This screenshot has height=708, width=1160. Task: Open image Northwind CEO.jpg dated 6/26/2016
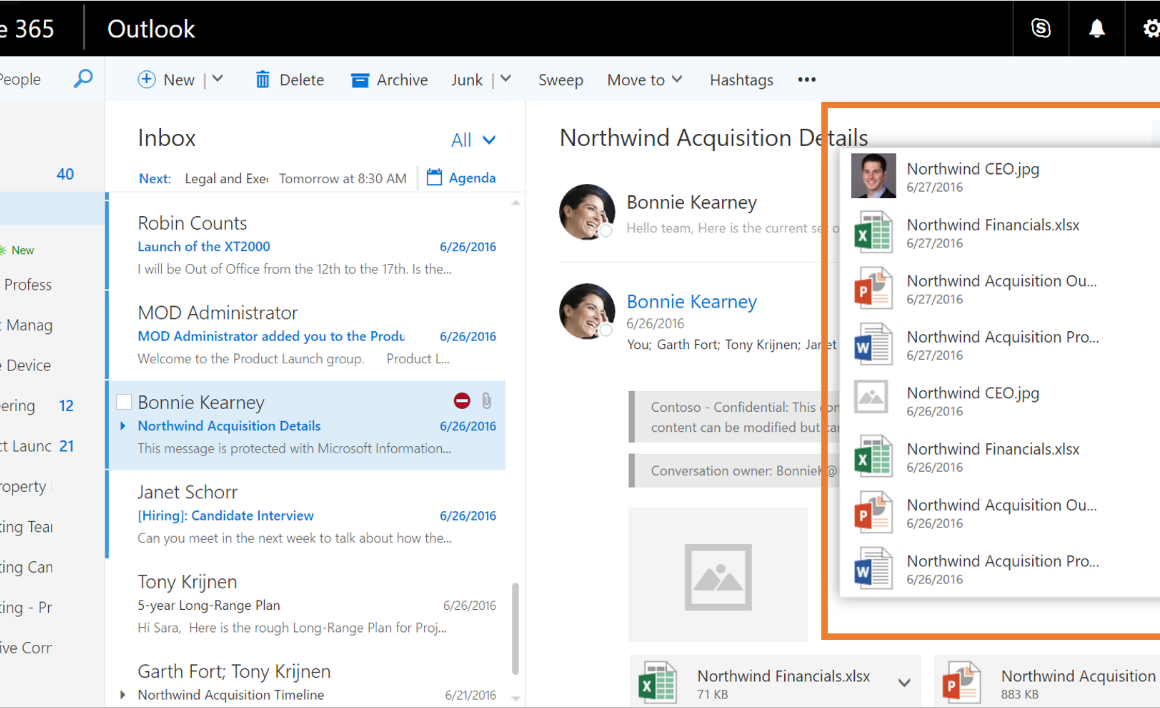(x=999, y=400)
